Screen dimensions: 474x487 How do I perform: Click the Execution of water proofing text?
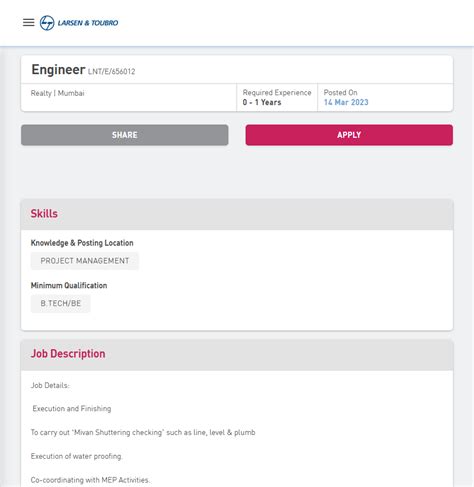pos(76,456)
